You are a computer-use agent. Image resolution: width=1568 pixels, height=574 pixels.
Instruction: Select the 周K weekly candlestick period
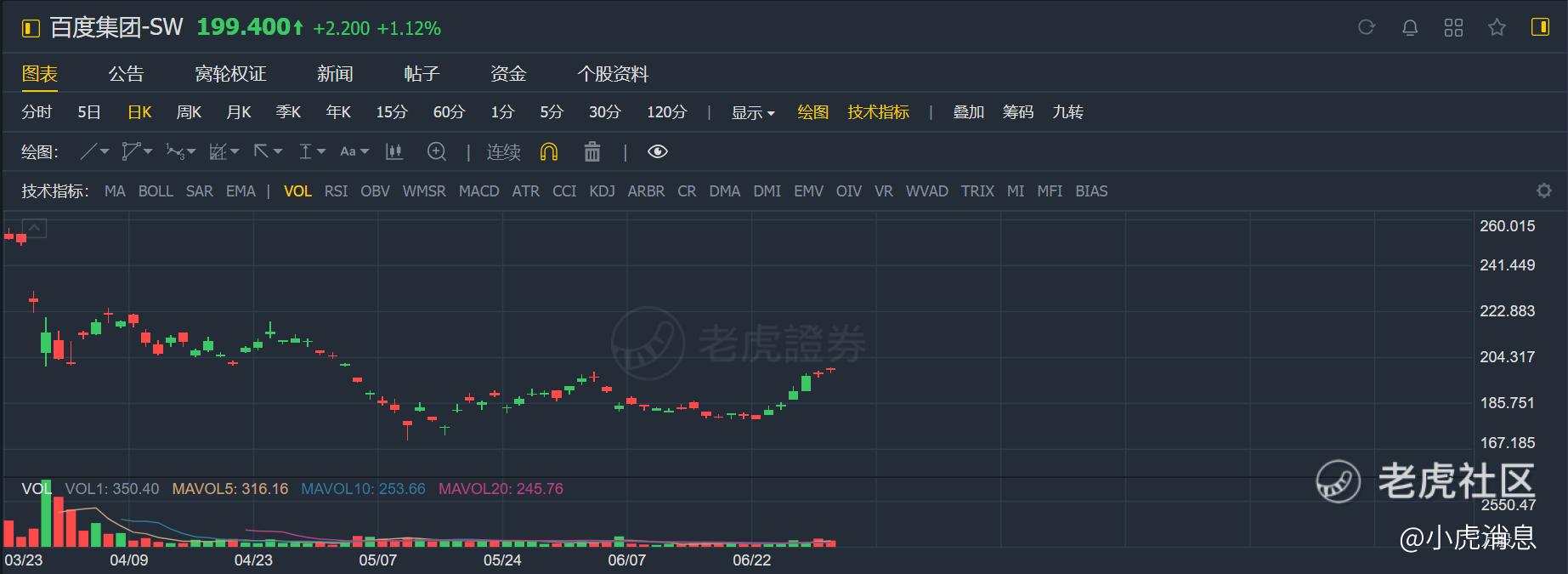[x=189, y=112]
